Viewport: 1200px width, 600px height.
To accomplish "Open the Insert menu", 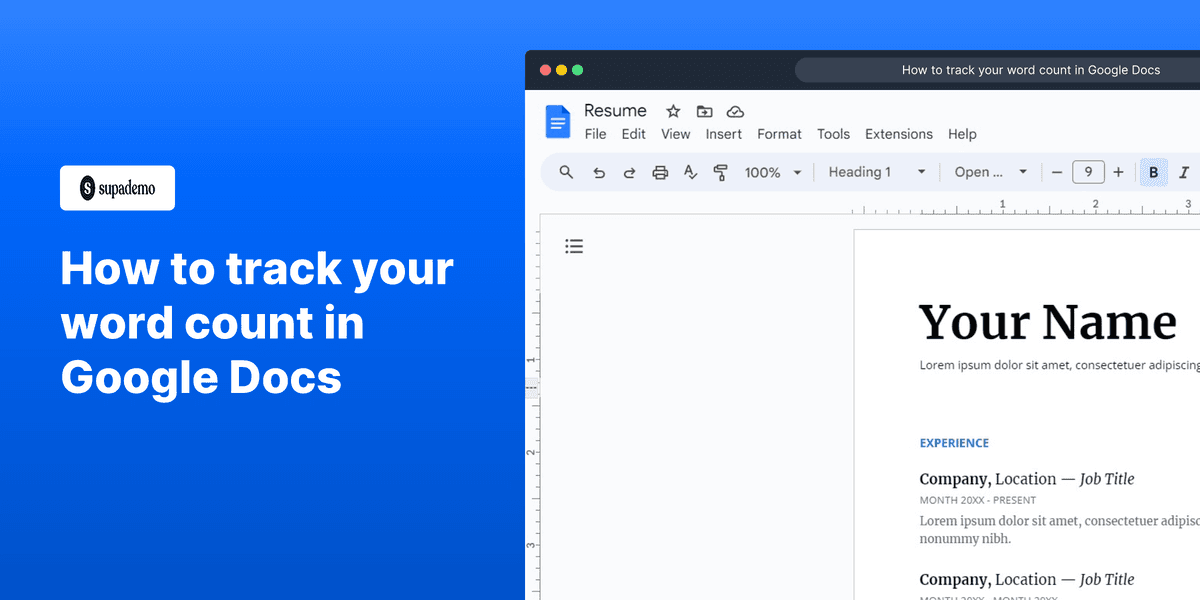I will [x=724, y=134].
